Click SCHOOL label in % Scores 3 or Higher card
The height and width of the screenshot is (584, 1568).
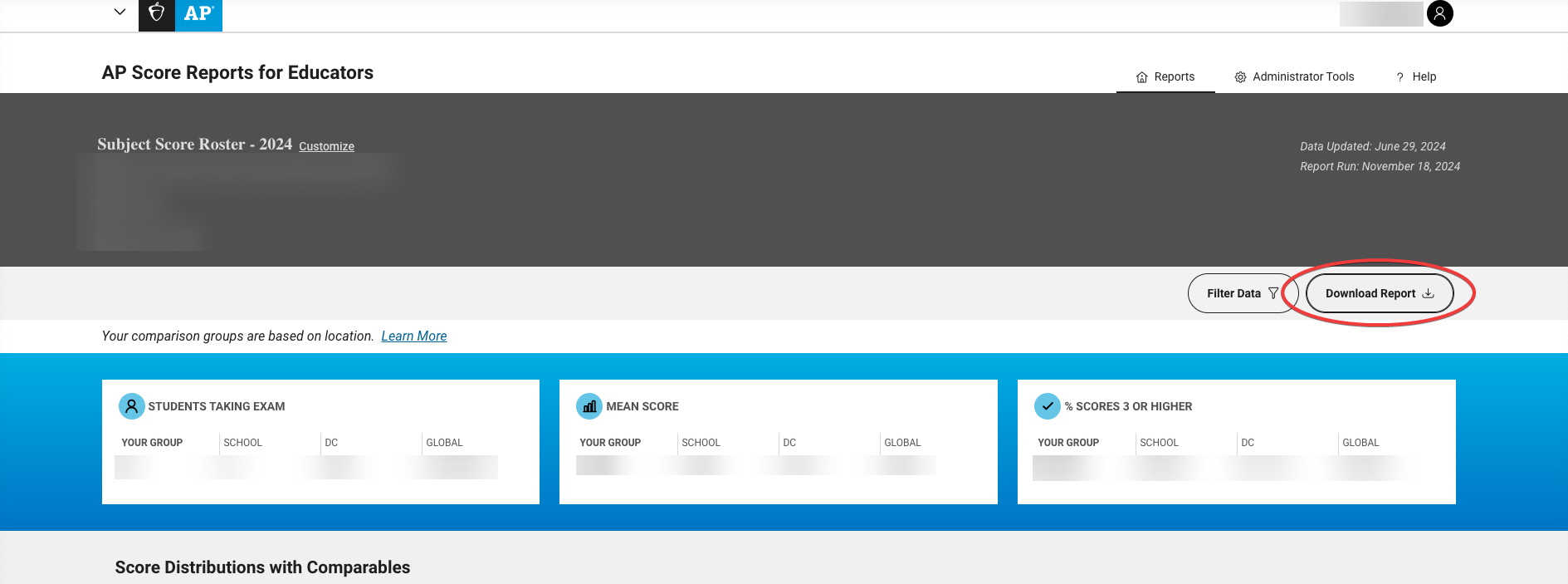pyautogui.click(x=1159, y=443)
